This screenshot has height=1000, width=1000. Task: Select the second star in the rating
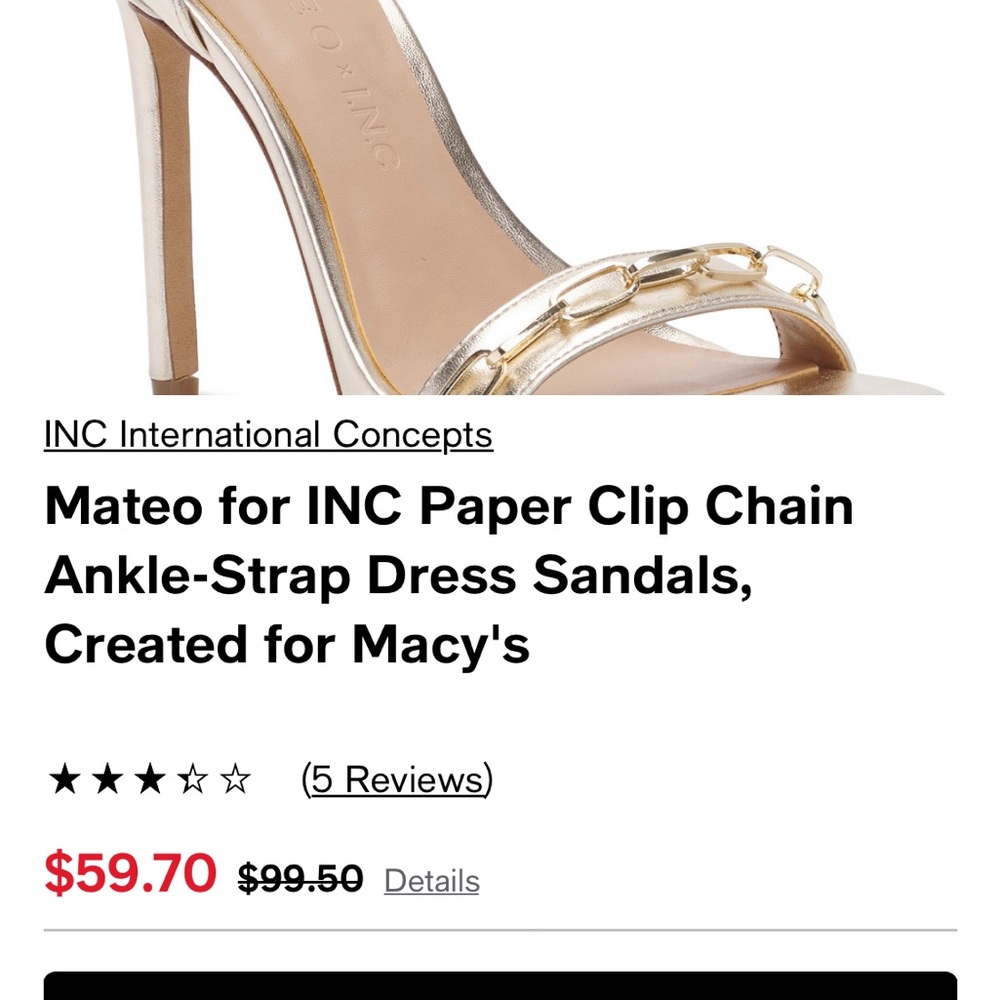(x=107, y=779)
